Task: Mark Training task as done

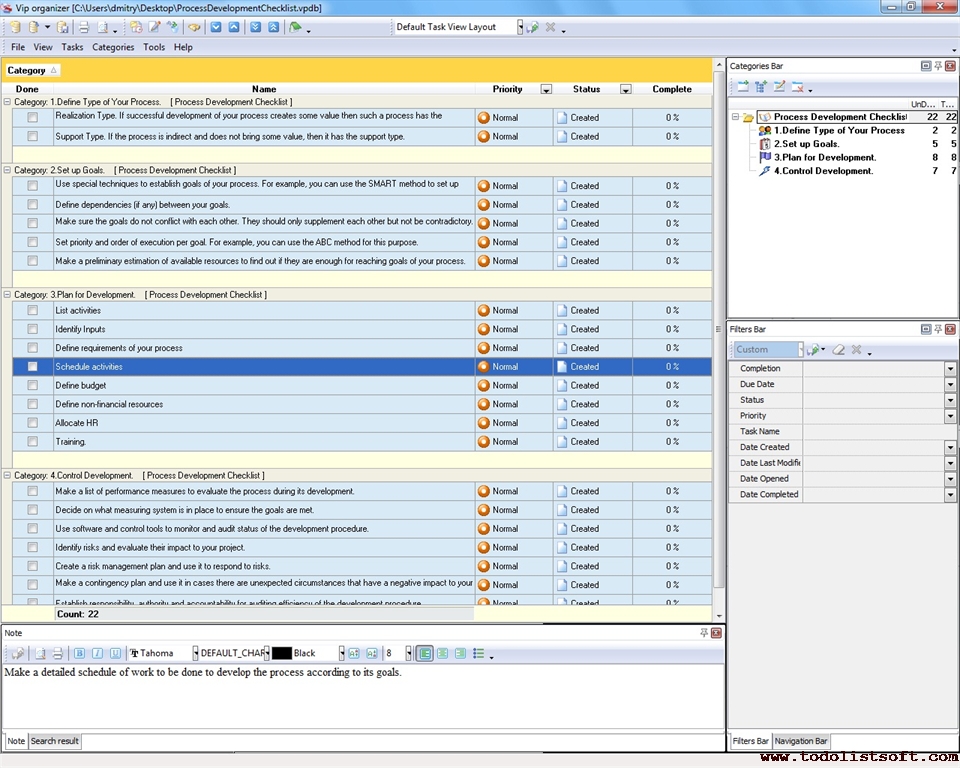Action: click(32, 441)
